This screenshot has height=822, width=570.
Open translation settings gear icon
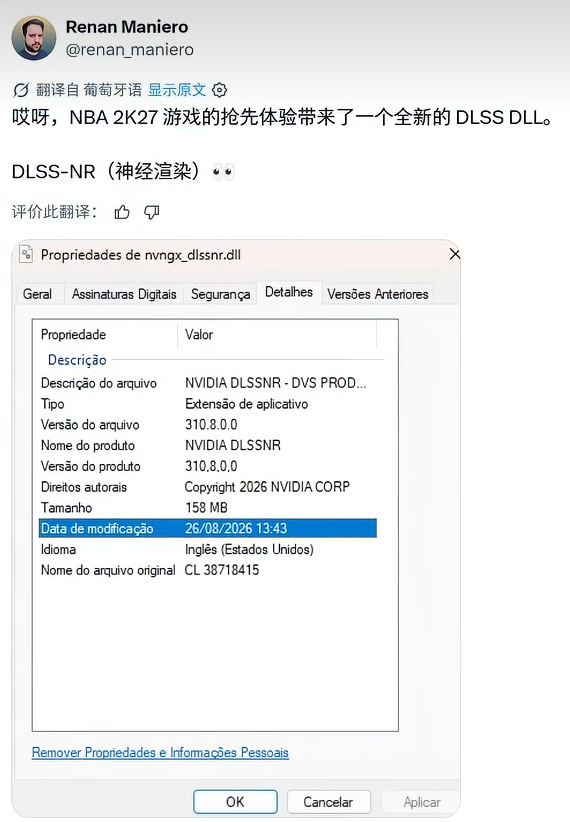(x=220, y=90)
